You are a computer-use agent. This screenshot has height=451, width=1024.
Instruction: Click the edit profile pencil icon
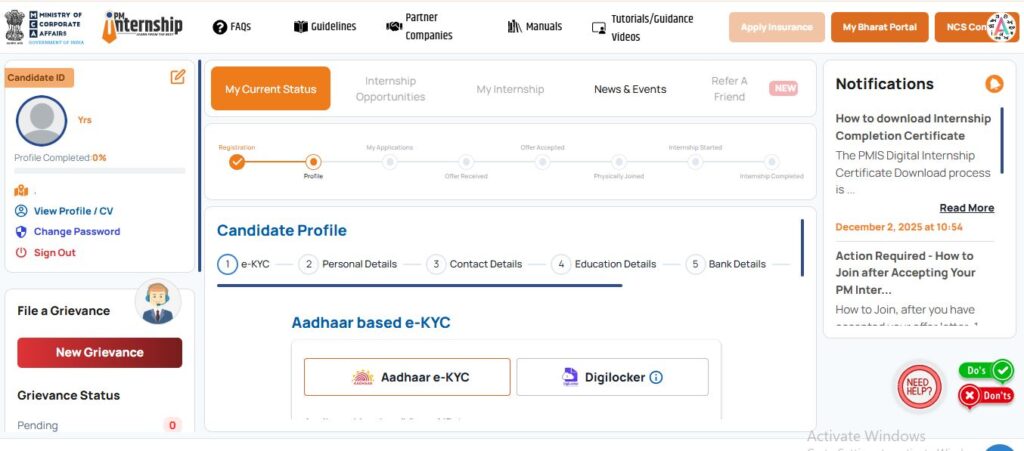[x=178, y=77]
